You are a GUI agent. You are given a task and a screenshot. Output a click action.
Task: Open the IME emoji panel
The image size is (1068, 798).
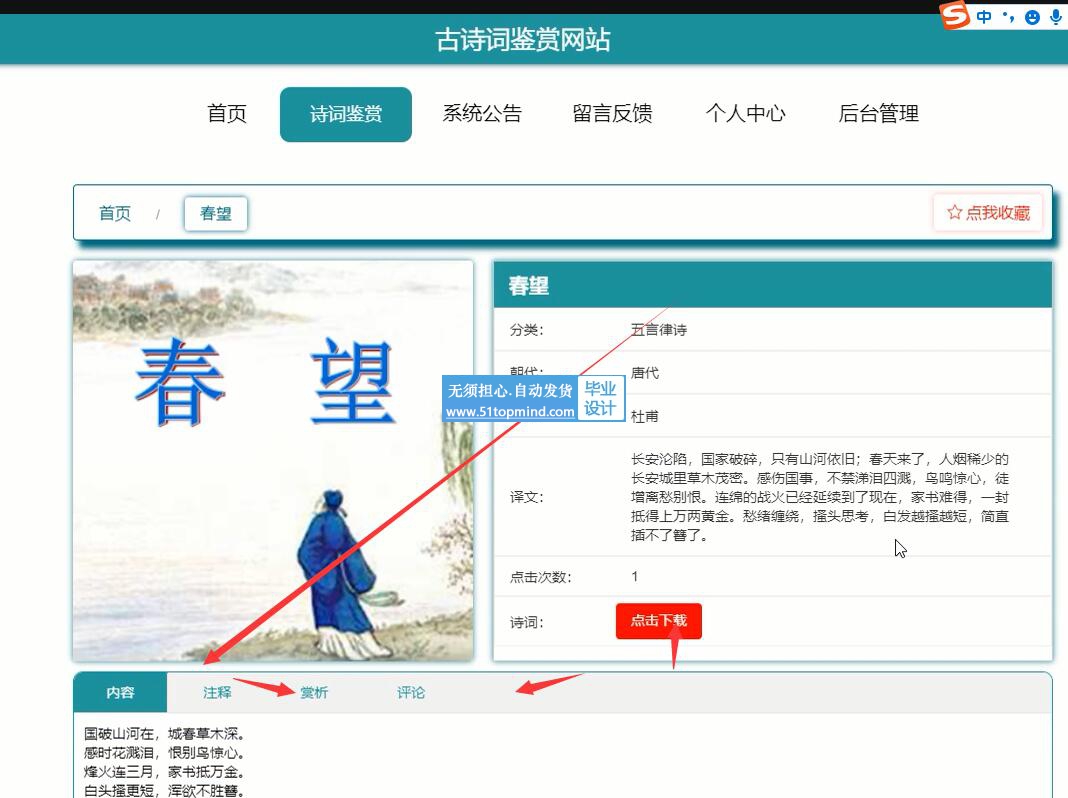(x=1033, y=17)
